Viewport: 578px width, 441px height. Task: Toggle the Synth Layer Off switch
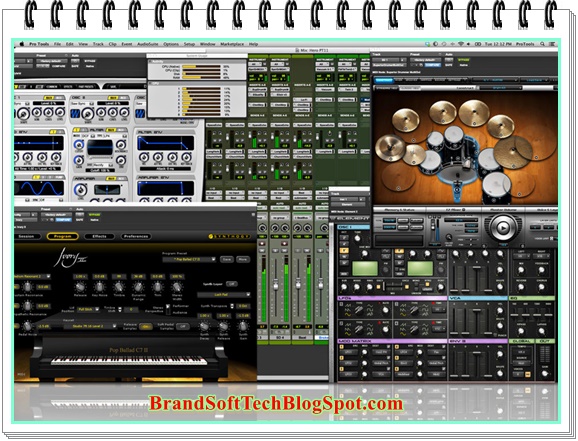[231, 284]
